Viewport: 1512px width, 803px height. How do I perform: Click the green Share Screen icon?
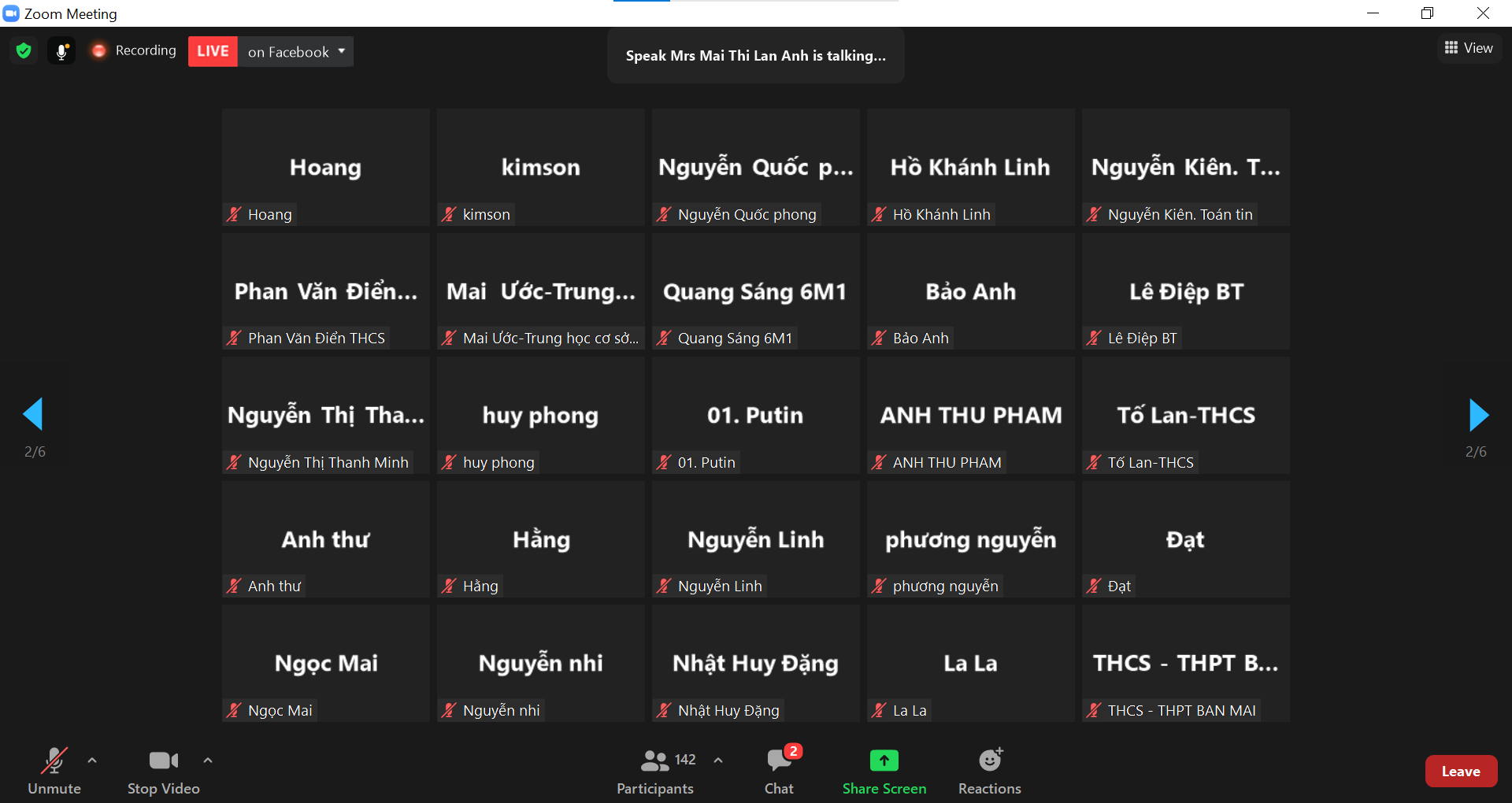coord(884,760)
